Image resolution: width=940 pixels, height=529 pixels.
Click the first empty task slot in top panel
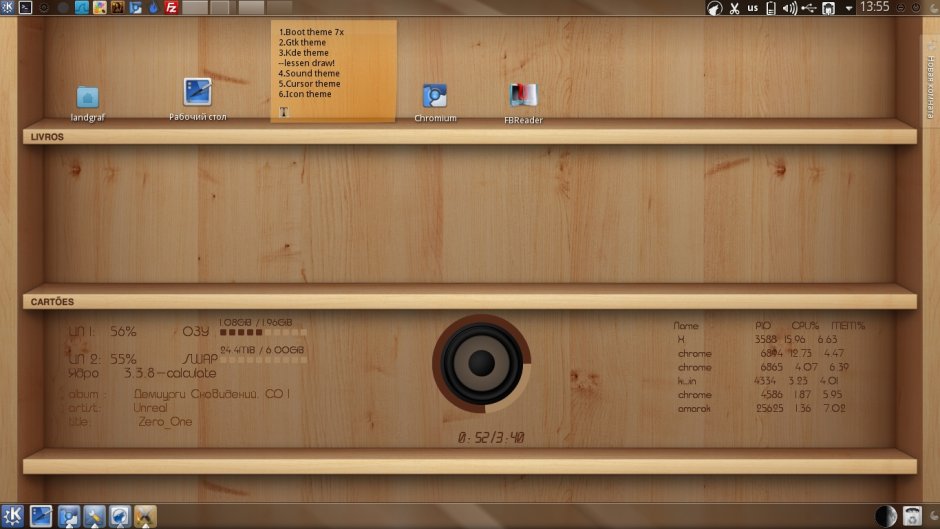tap(194, 8)
